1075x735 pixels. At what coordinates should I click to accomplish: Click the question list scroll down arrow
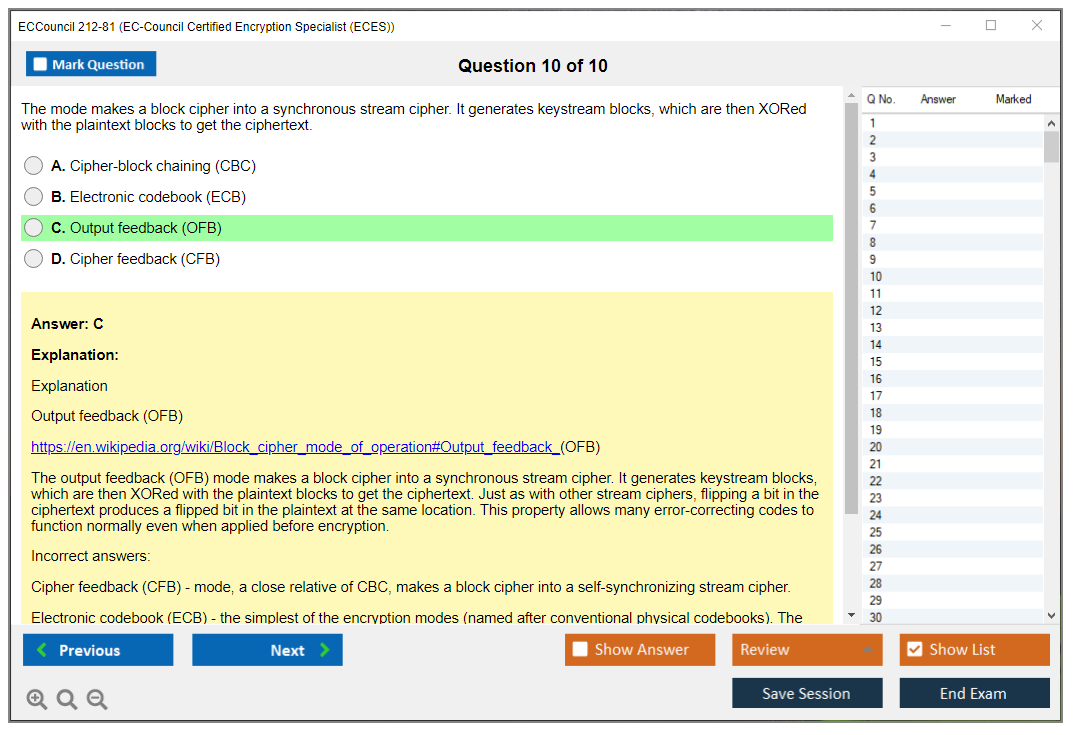tap(1051, 616)
